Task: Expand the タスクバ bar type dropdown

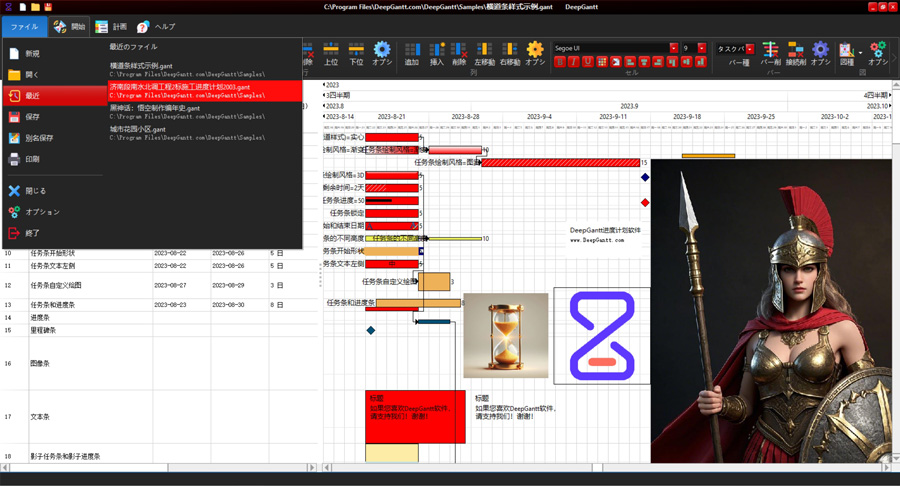Action: tap(749, 48)
